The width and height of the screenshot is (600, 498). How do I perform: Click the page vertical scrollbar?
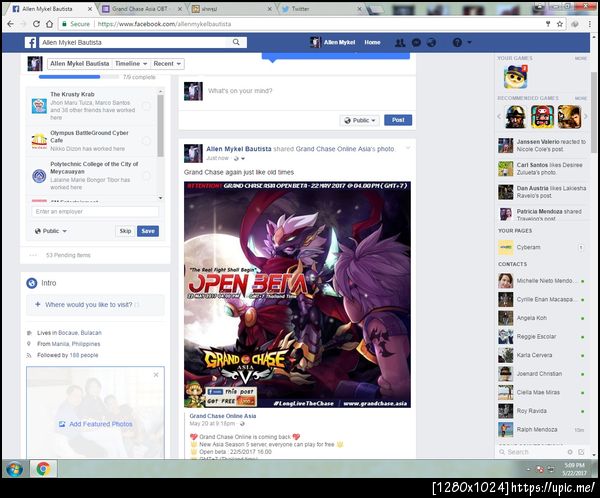(x=594, y=115)
